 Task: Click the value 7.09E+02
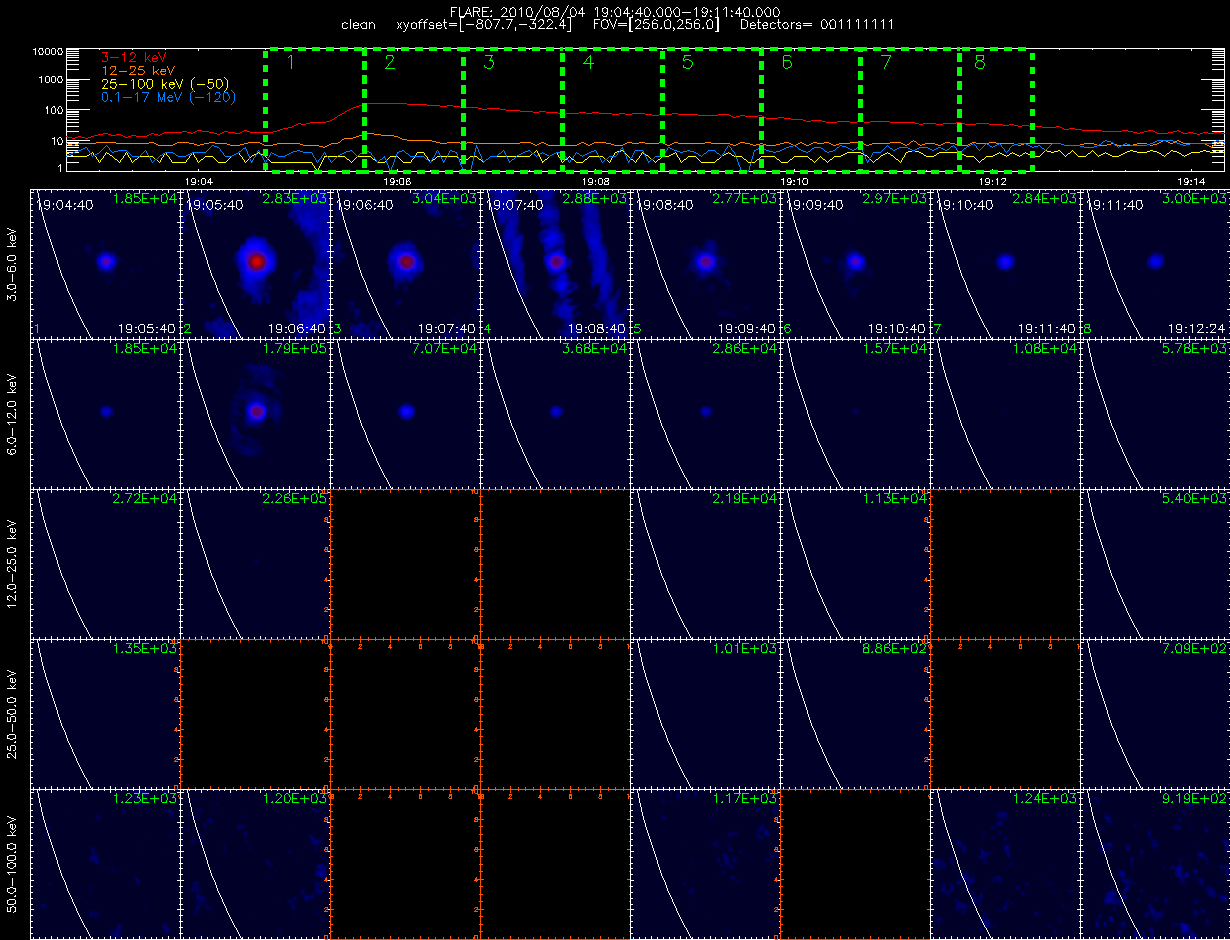[x=1194, y=648]
